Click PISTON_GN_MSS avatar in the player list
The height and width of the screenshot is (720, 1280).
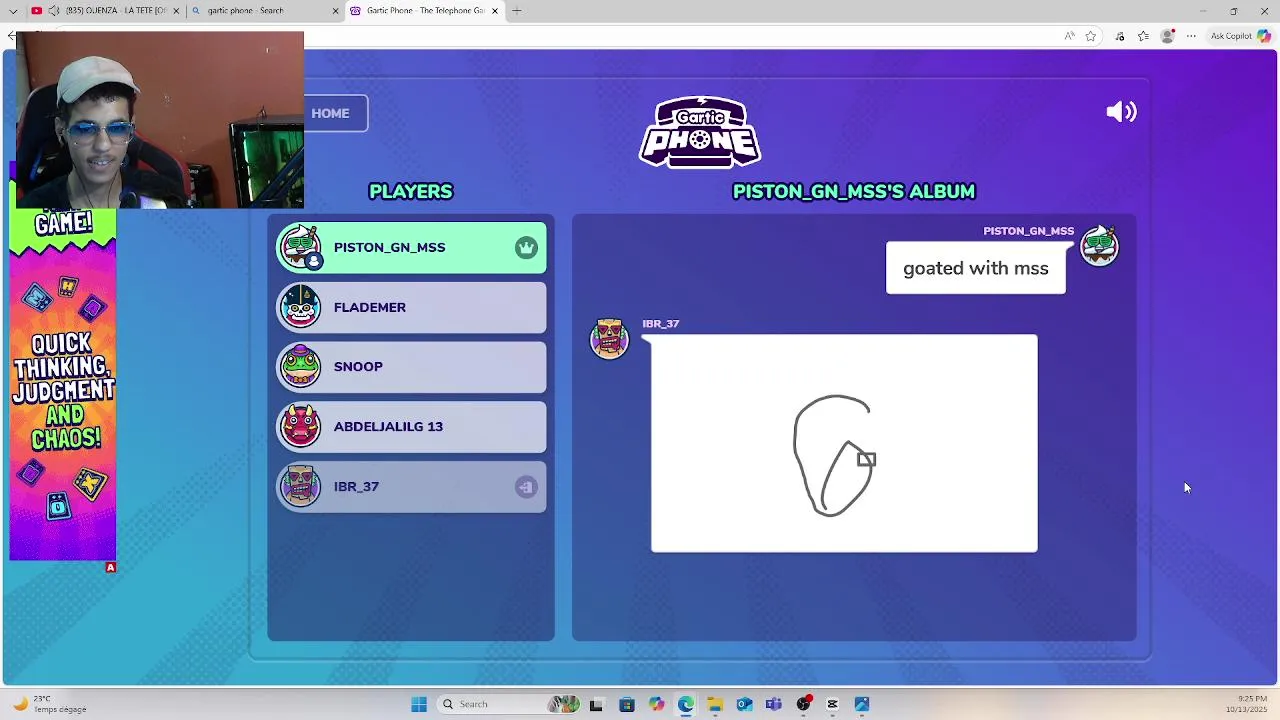[300, 247]
